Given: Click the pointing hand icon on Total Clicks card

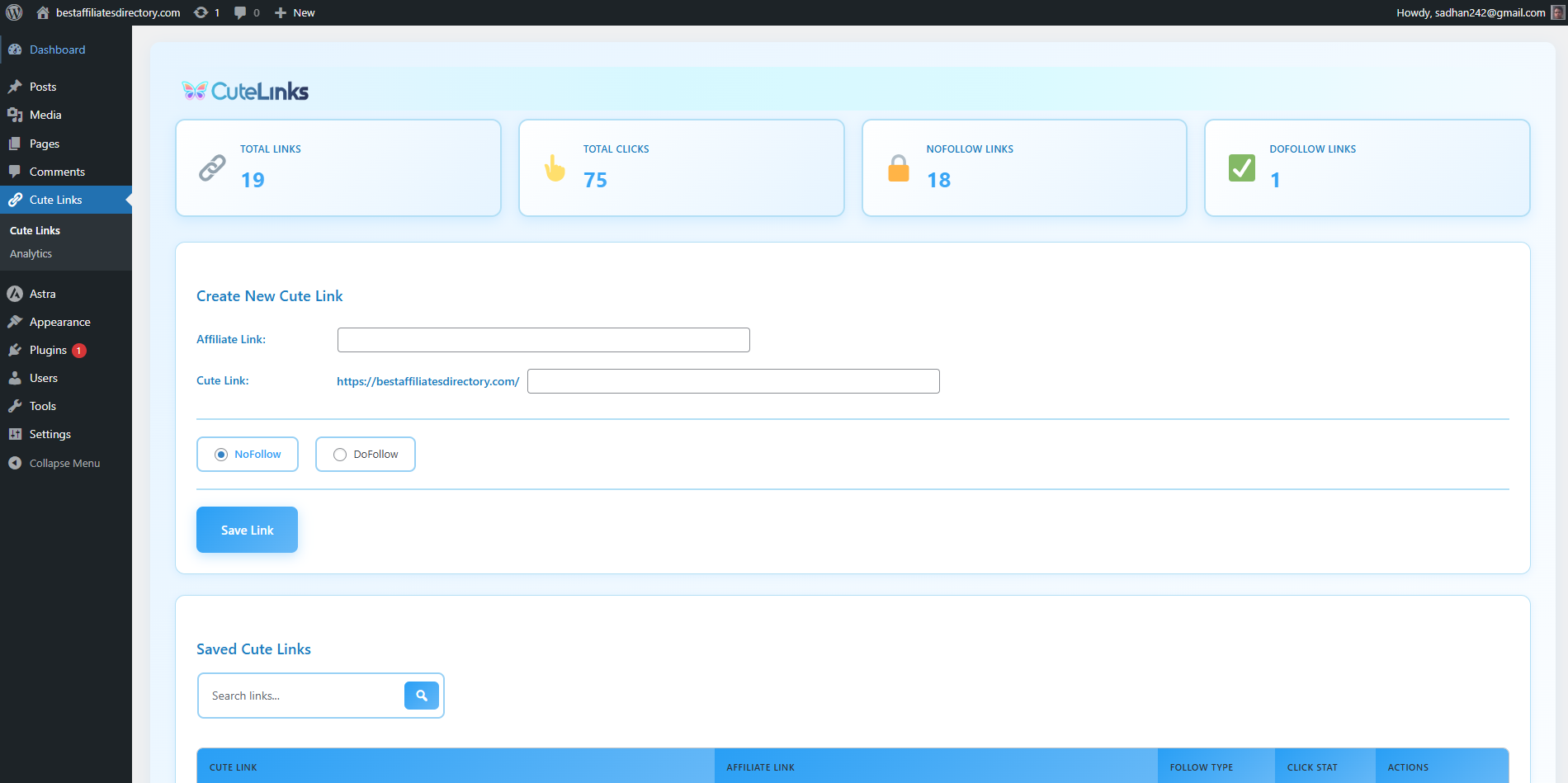Looking at the screenshot, I should click(555, 167).
